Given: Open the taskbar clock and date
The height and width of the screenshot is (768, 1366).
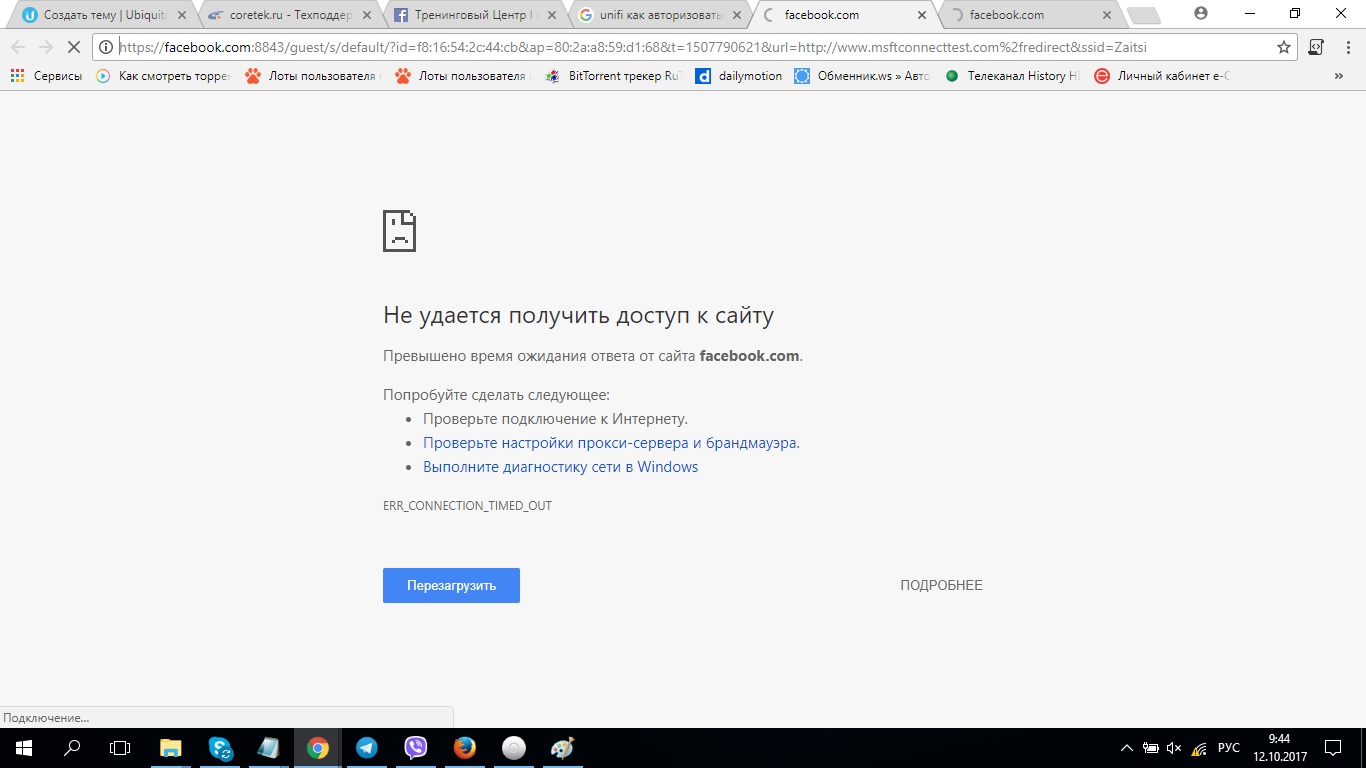Looking at the screenshot, I should 1279,748.
